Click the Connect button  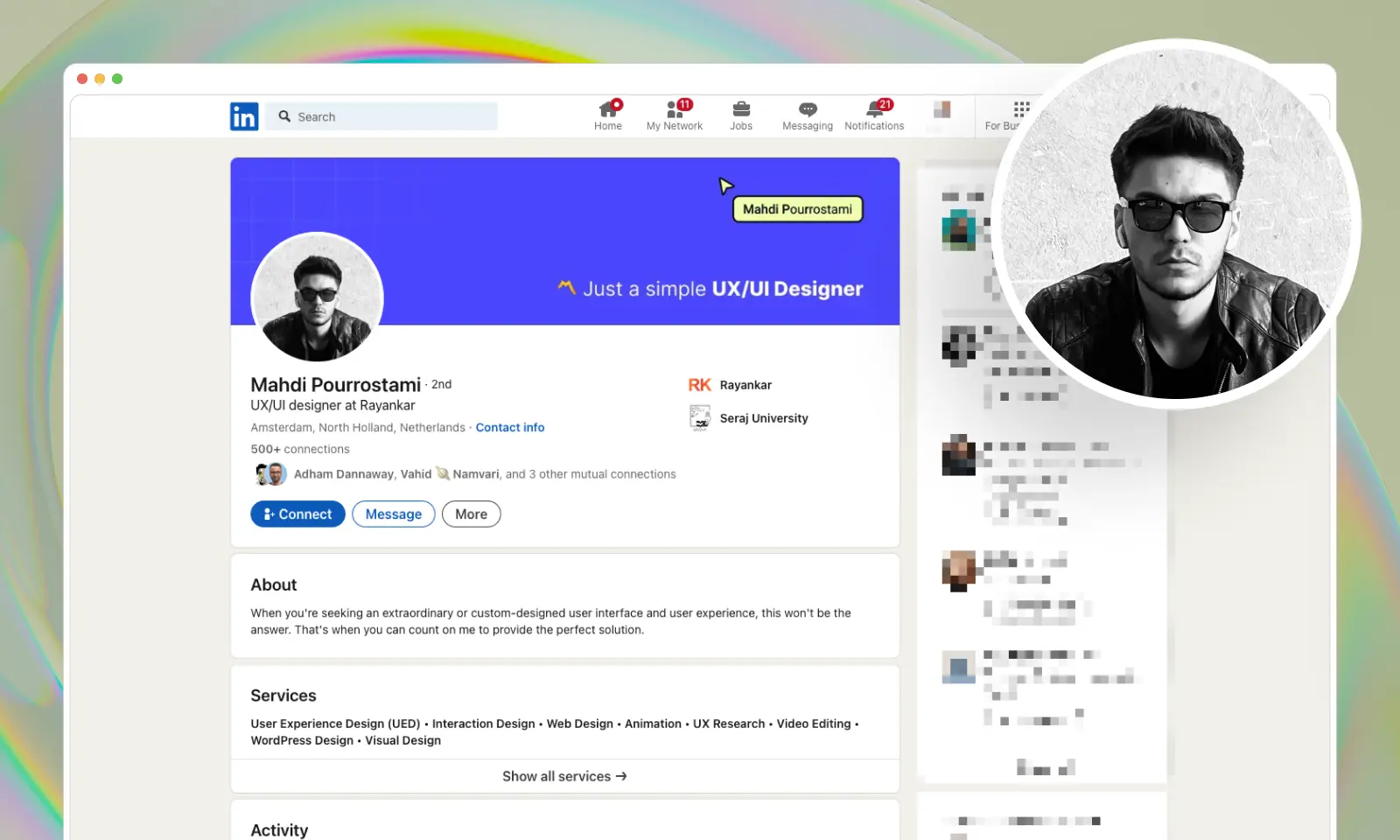297,514
